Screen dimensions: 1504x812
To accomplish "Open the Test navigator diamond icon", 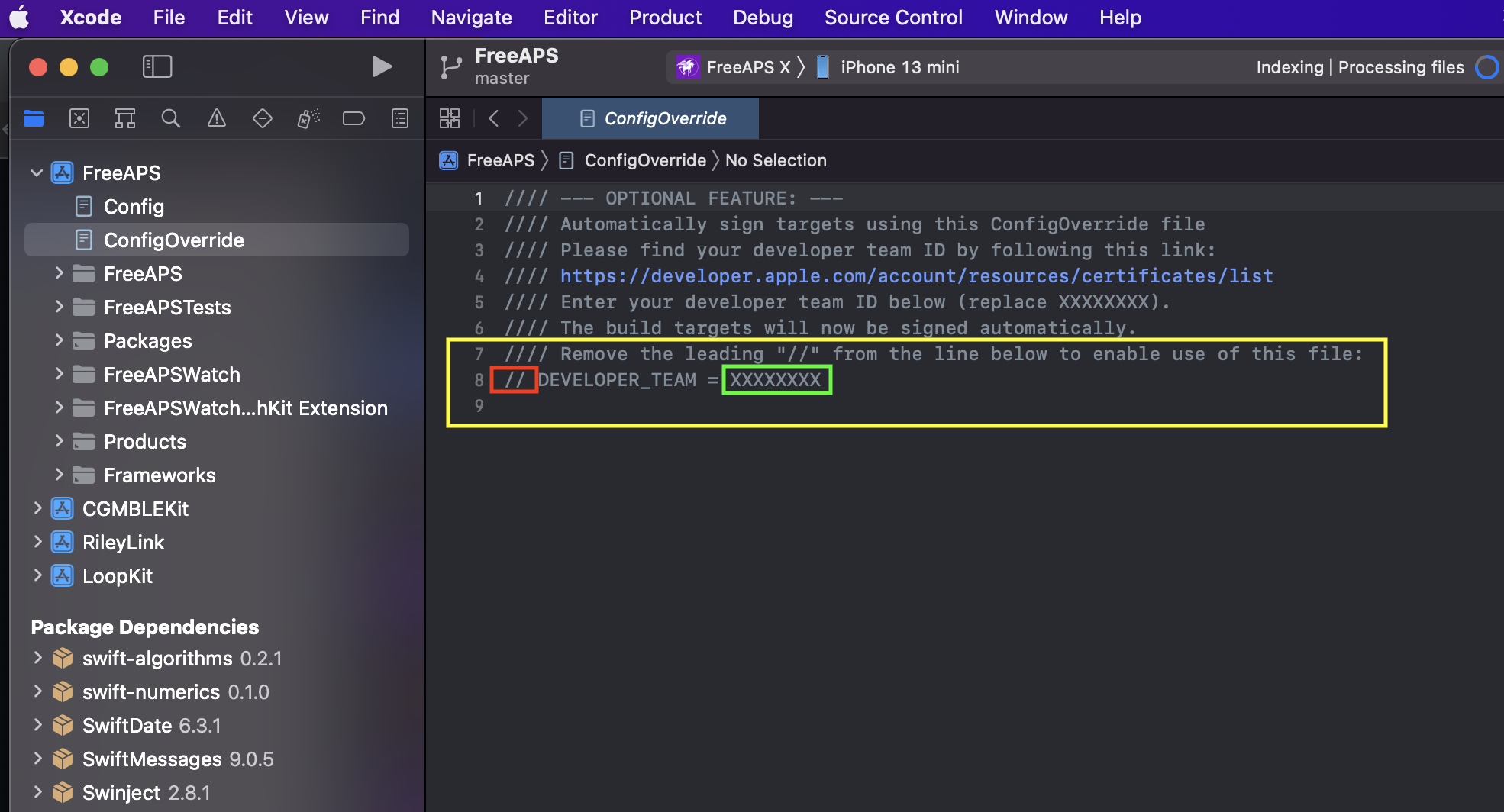I will point(263,118).
